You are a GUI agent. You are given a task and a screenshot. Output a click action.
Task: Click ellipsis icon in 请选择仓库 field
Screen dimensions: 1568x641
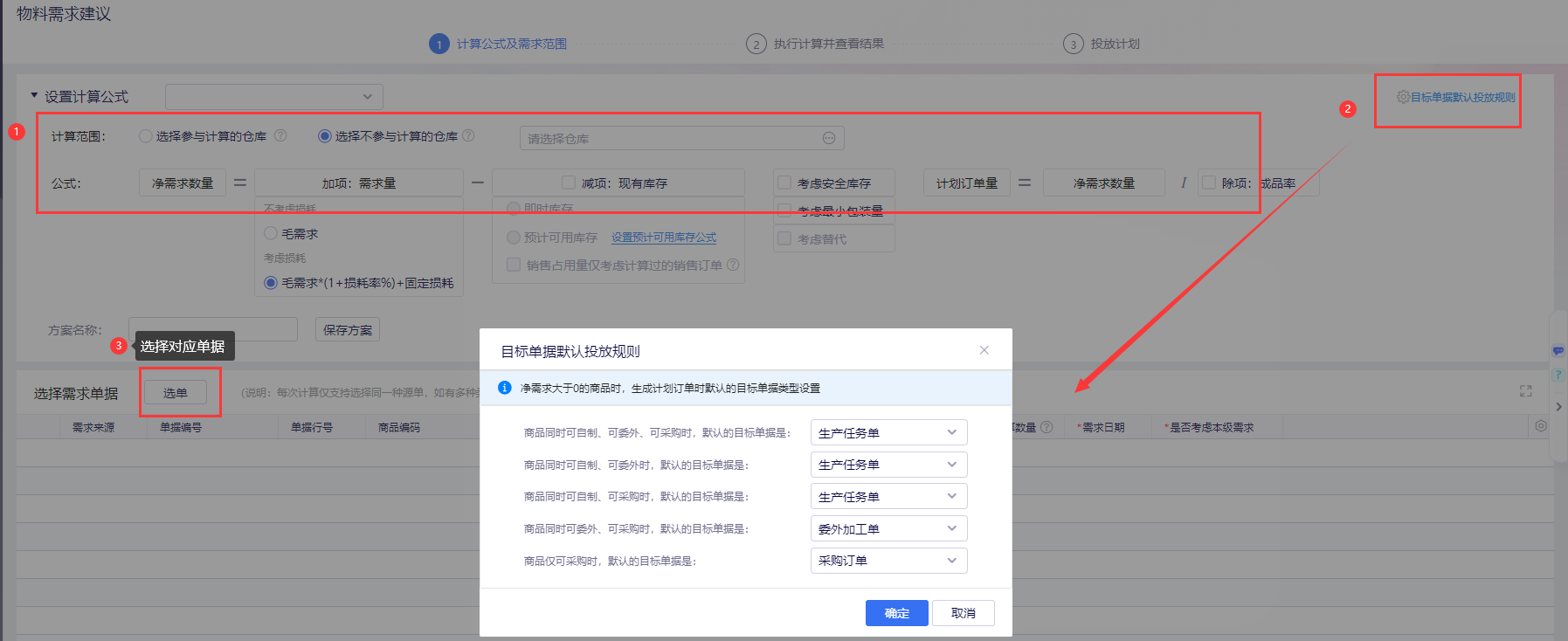pyautogui.click(x=829, y=138)
